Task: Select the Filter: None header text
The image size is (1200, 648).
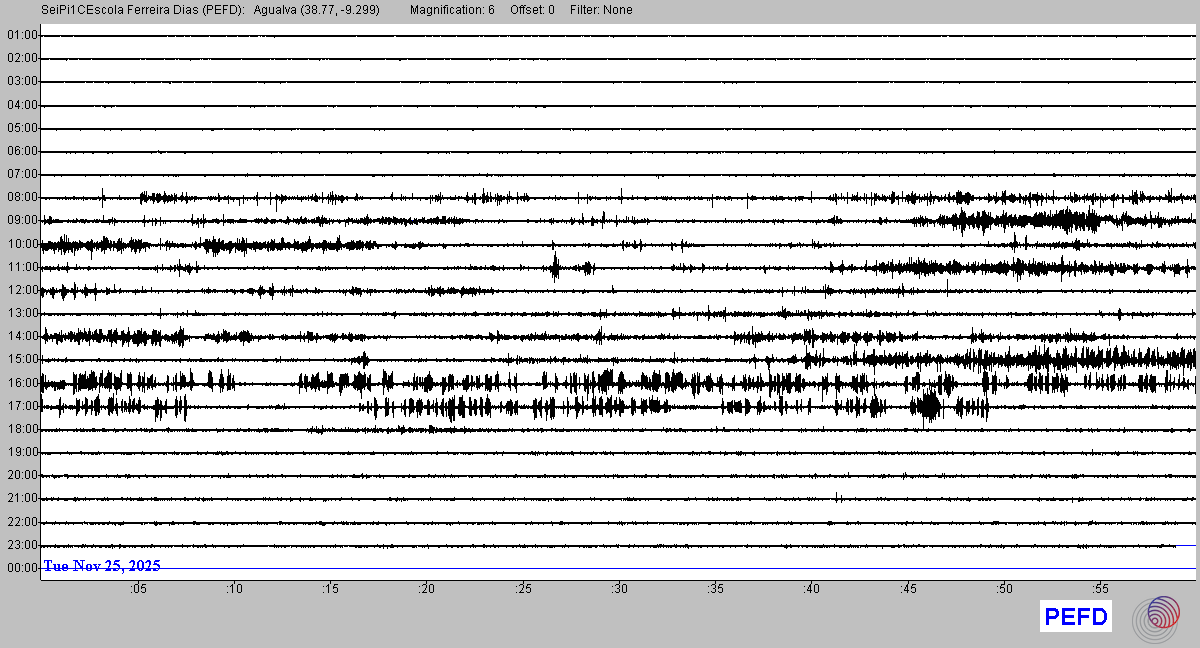Action: [x=601, y=10]
